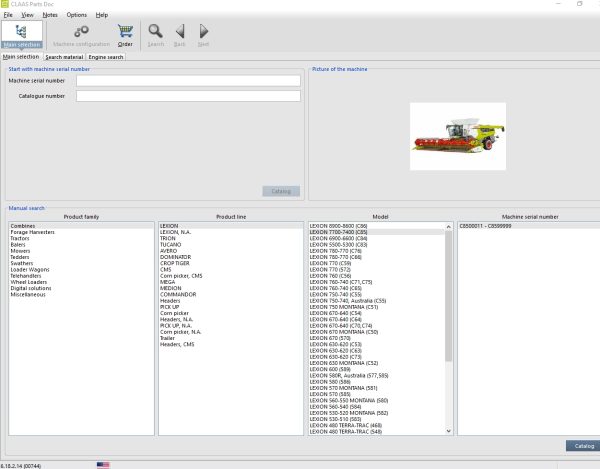The height and width of the screenshot is (469, 600).
Task: Open the Options menu
Action: pos(77,15)
